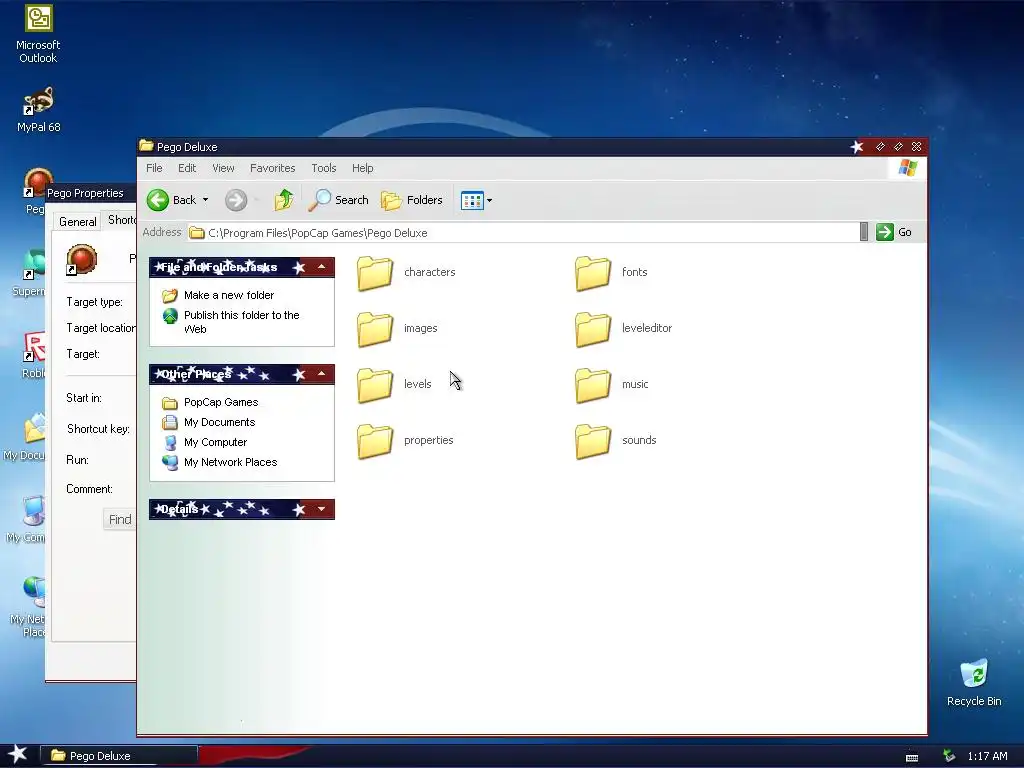Go back with the green Back arrow

click(157, 200)
